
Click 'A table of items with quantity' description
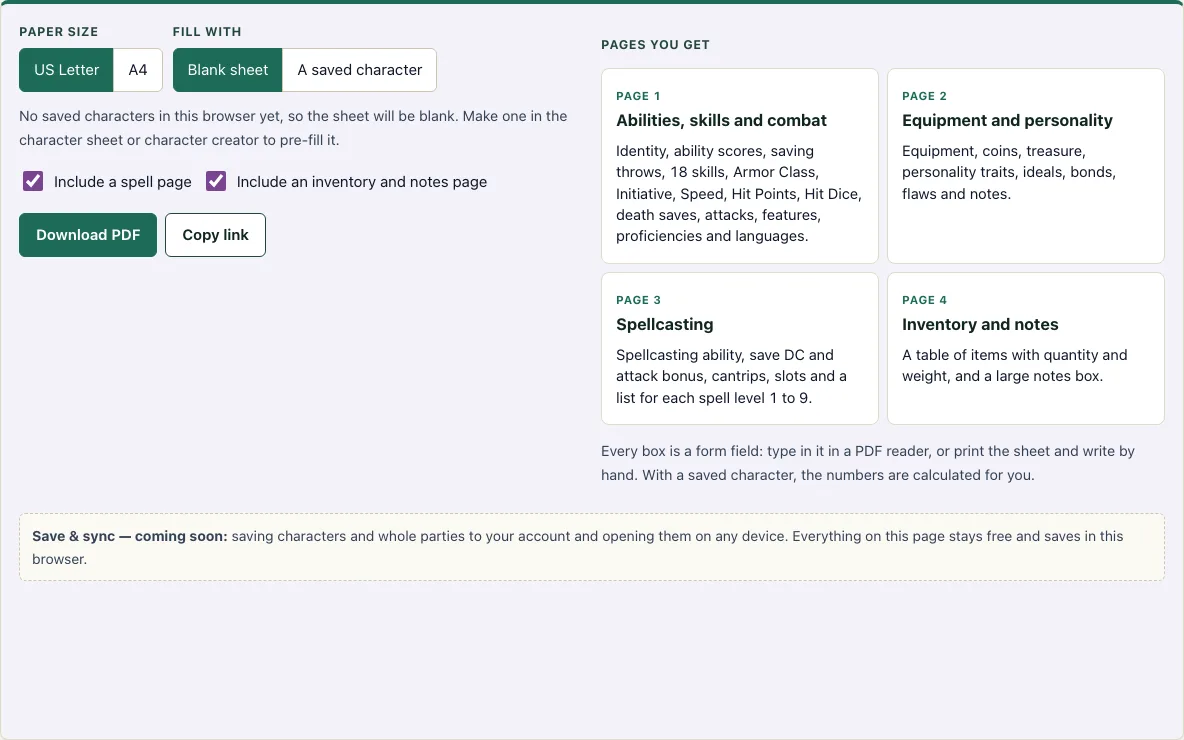point(1014,365)
